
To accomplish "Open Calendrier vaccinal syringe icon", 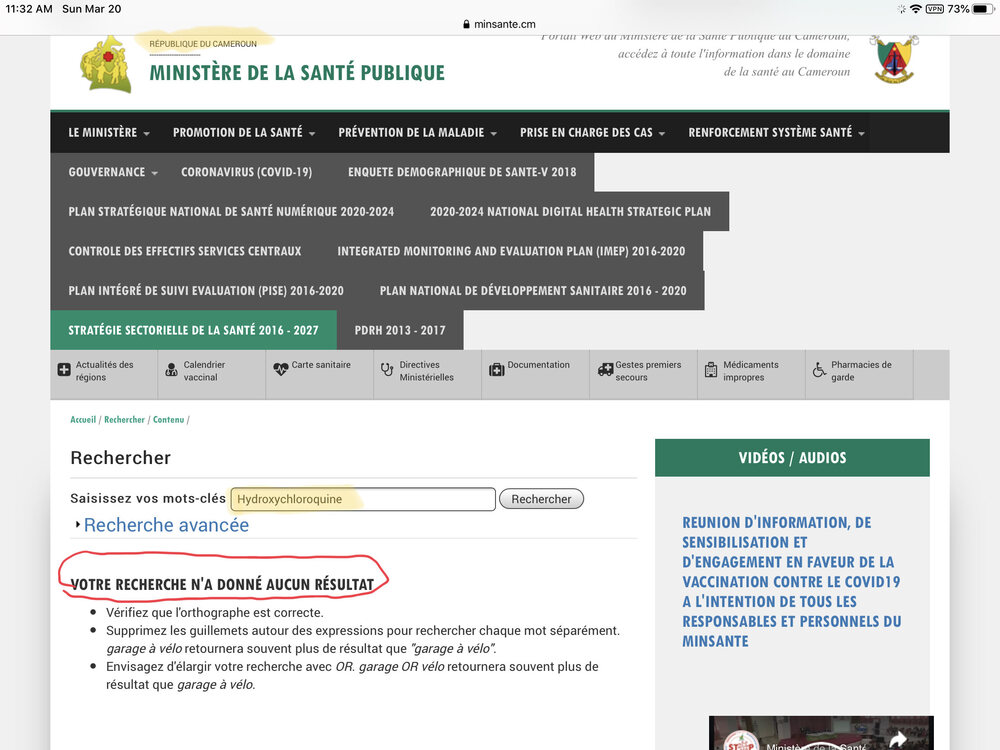I will point(171,370).
